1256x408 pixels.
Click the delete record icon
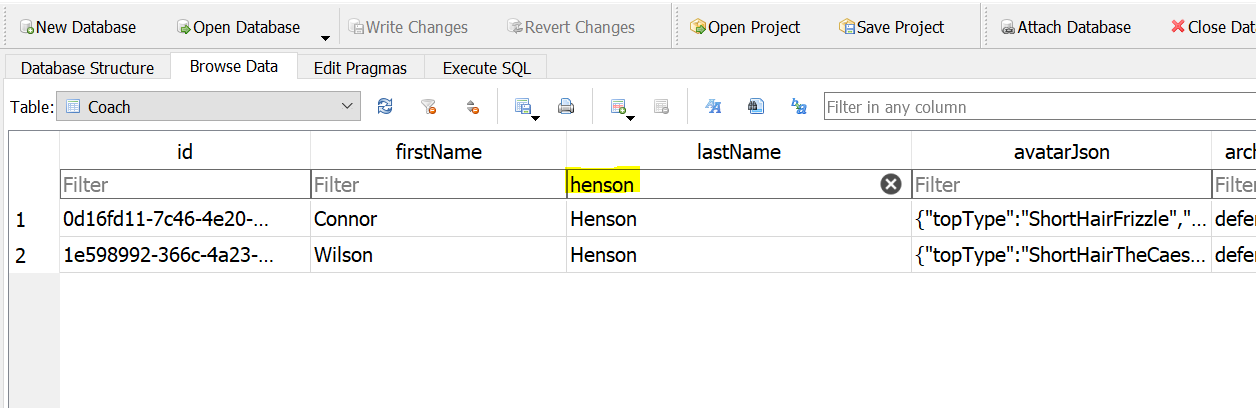click(661, 107)
